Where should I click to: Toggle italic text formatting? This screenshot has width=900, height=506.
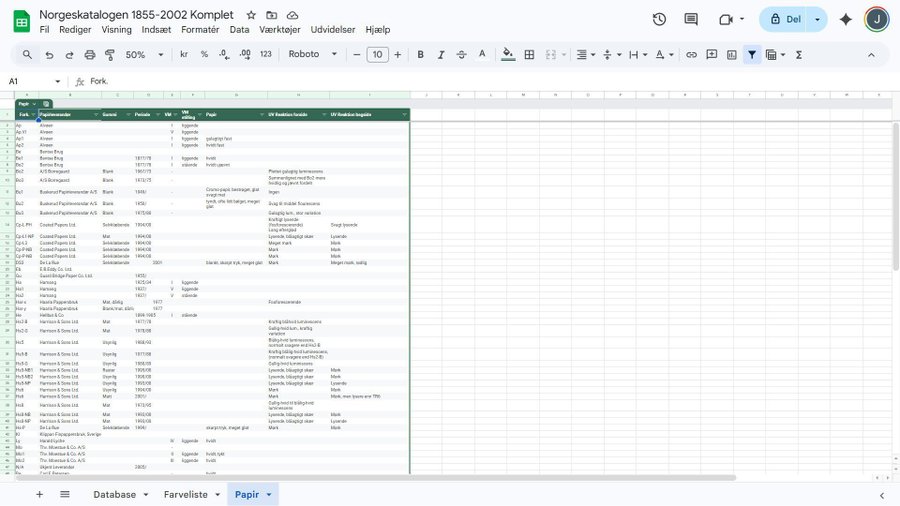tap(441, 55)
